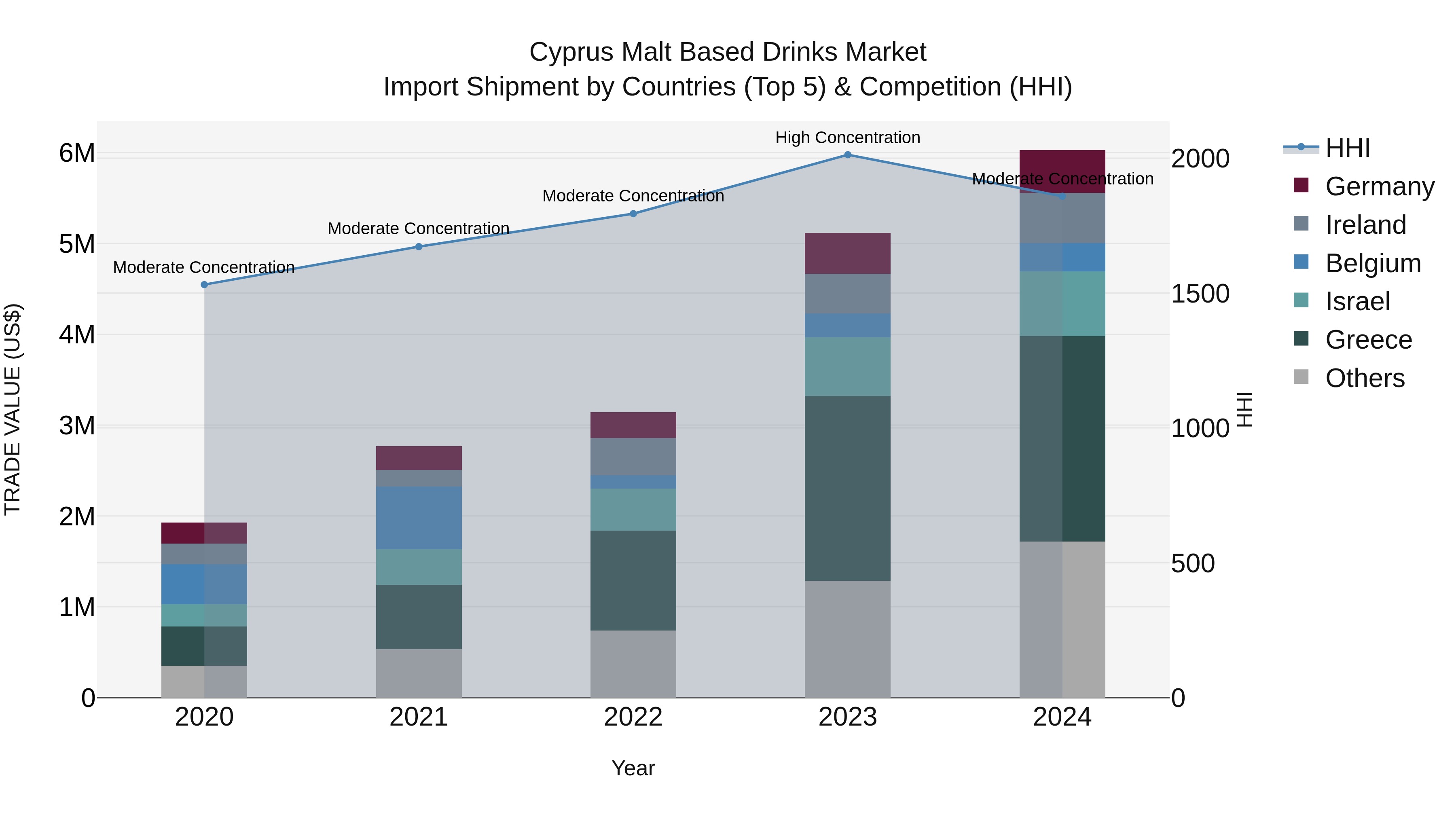Click Belgium blue legend swatch
Viewport: 1456px width, 819px height.
point(1301,262)
